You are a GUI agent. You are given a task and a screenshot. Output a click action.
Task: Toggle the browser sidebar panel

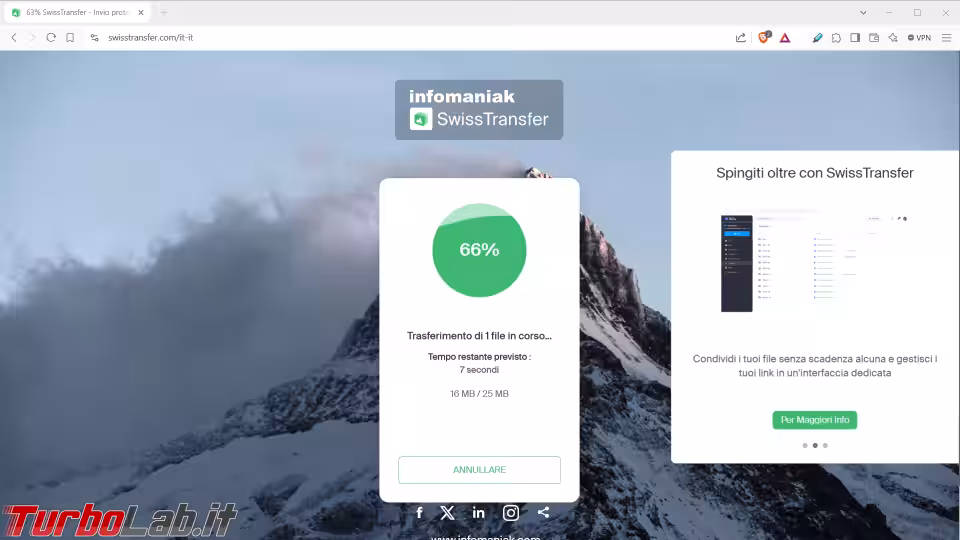tap(855, 38)
